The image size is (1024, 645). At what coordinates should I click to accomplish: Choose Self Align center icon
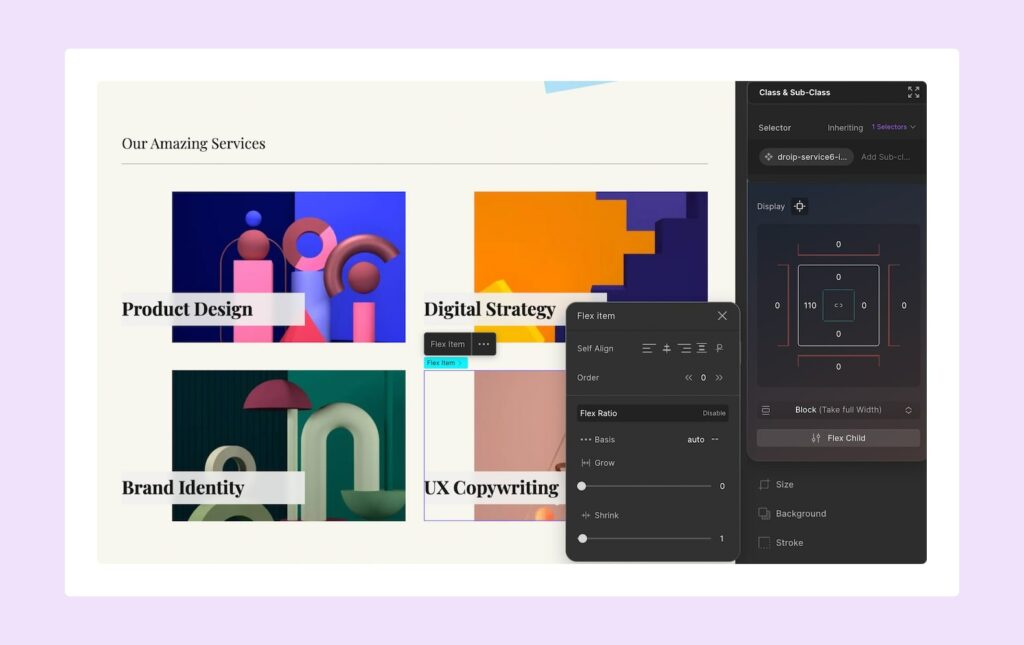pyautogui.click(x=667, y=348)
